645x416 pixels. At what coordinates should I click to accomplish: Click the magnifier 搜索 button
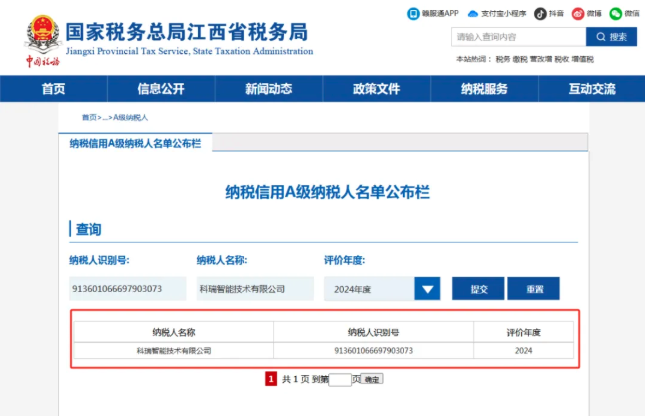(x=610, y=37)
